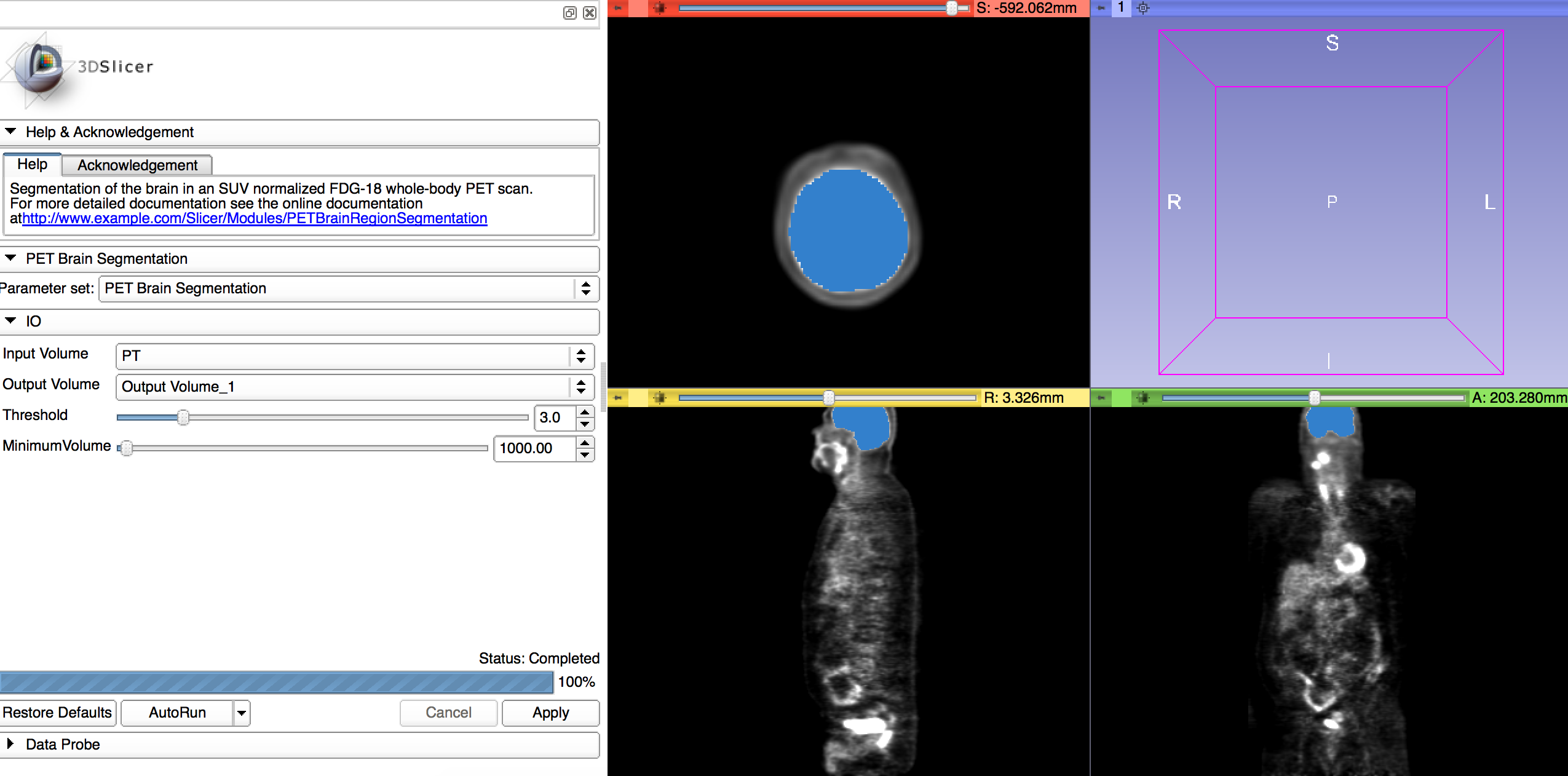This screenshot has width=1568, height=776.
Task: Click red slice fit-to-window icon
Action: click(660, 8)
